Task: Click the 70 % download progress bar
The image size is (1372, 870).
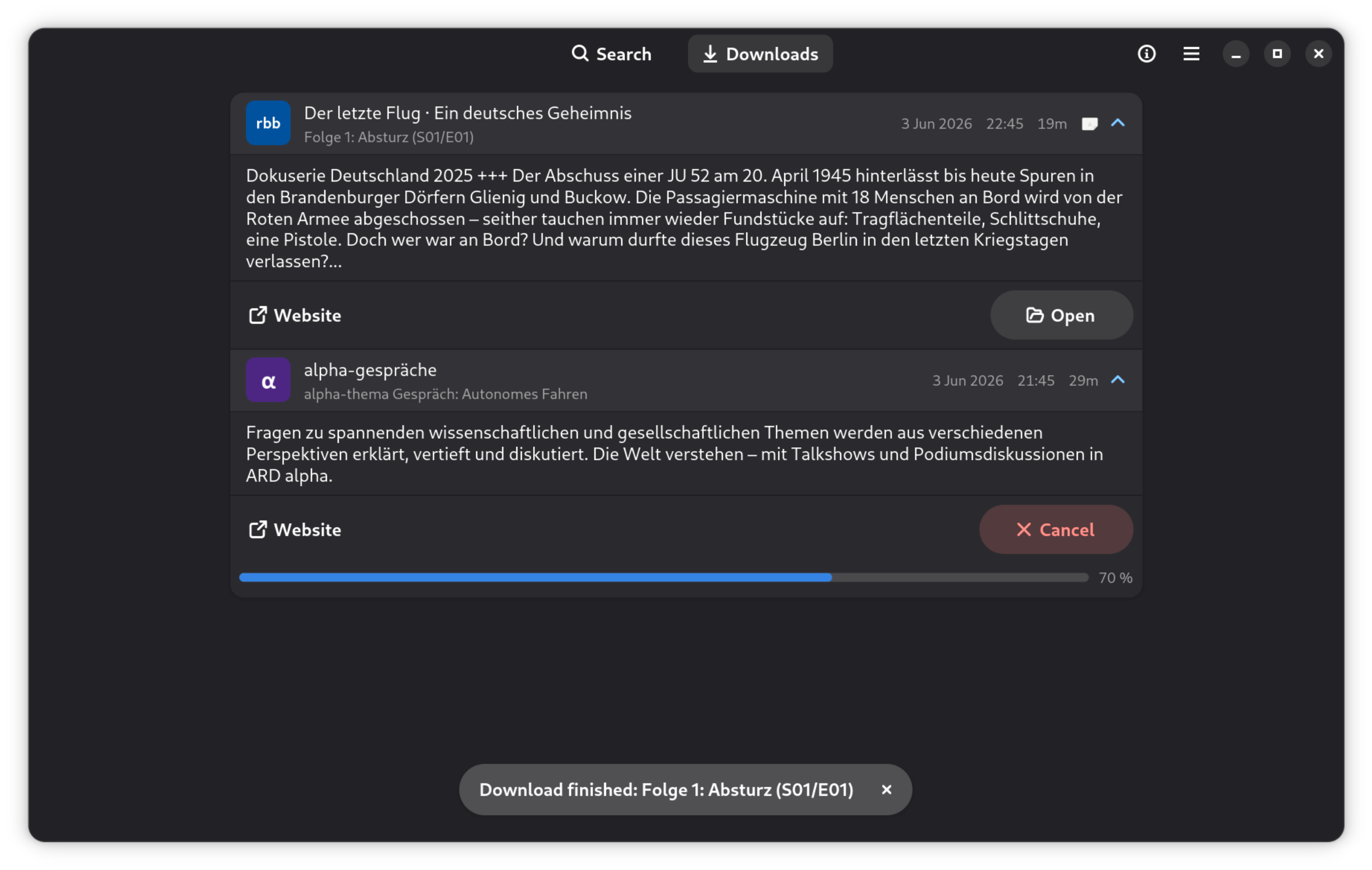Action: tap(664, 577)
